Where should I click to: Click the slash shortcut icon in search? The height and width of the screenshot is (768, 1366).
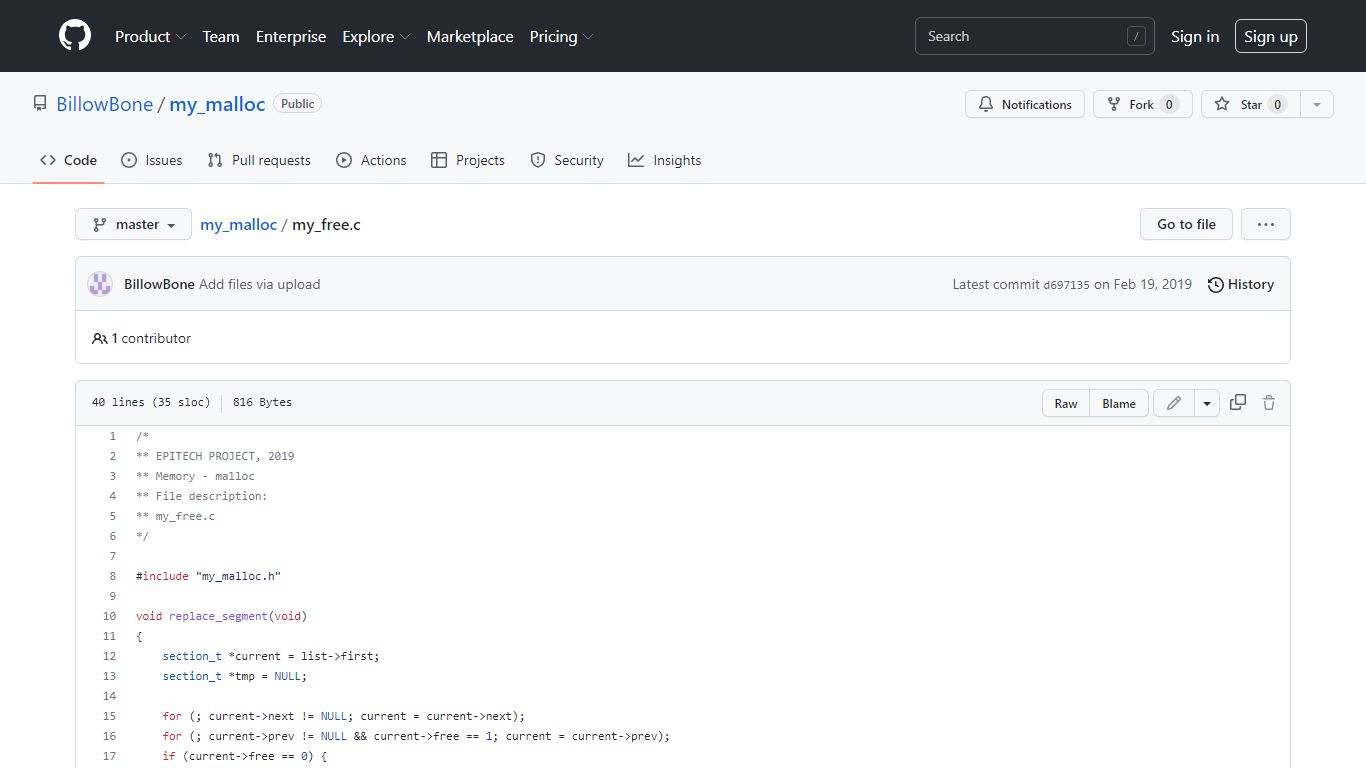tap(1136, 36)
